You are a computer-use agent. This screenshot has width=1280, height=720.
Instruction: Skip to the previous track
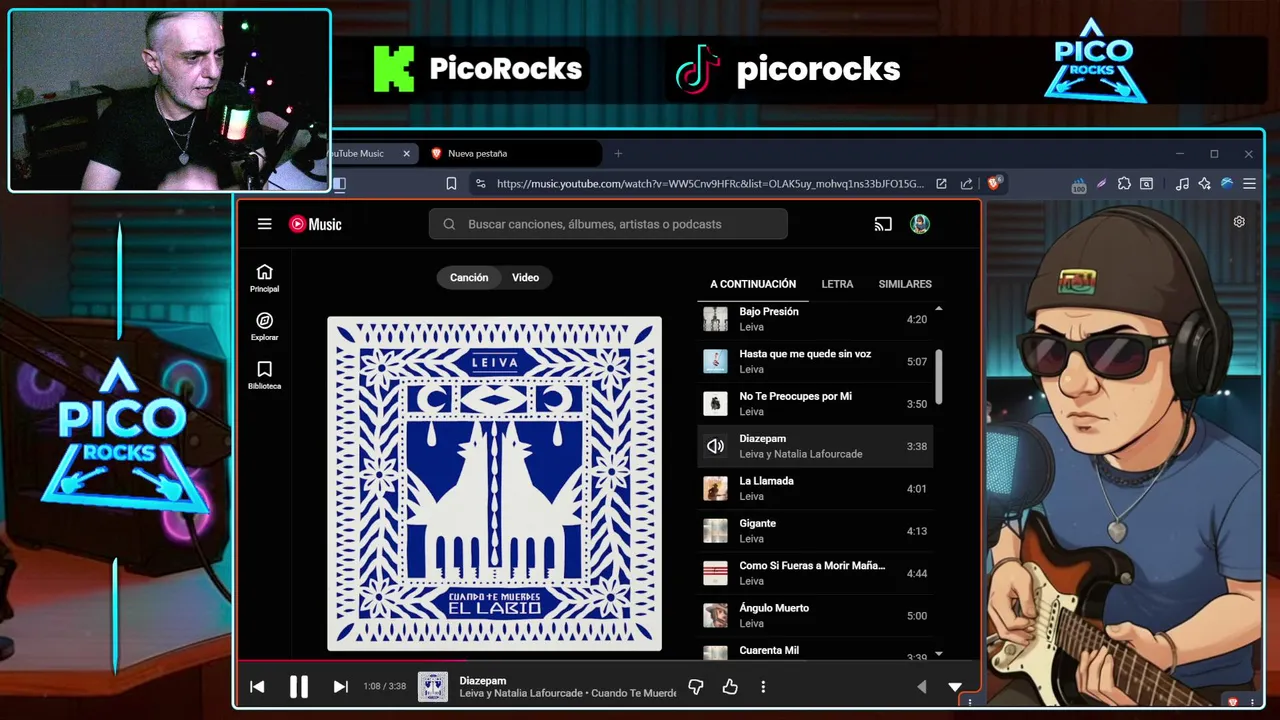257,687
